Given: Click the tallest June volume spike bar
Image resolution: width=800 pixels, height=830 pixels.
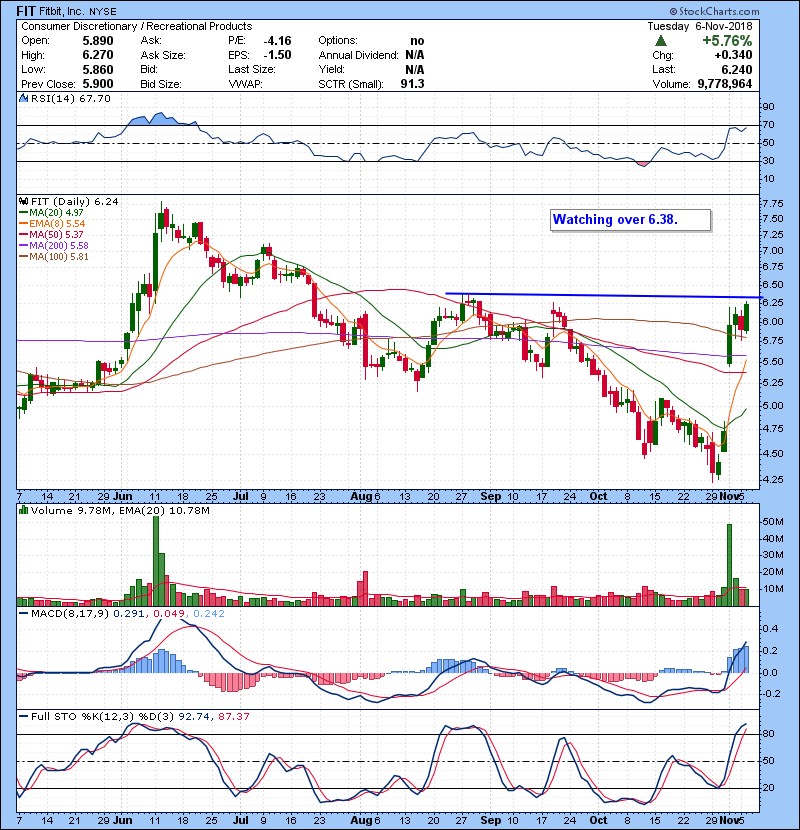Looking at the screenshot, I should click(x=156, y=561).
